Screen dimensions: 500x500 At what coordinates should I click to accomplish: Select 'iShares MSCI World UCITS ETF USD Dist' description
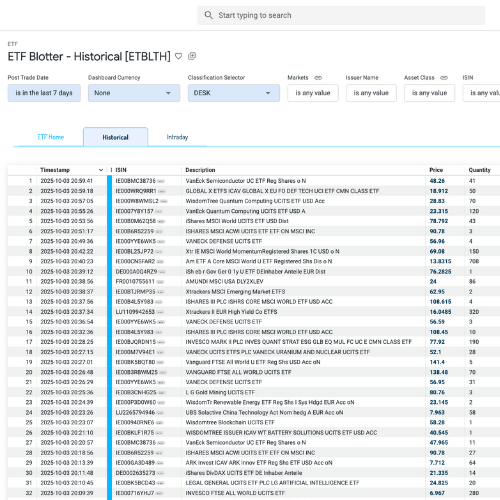[x=237, y=221]
